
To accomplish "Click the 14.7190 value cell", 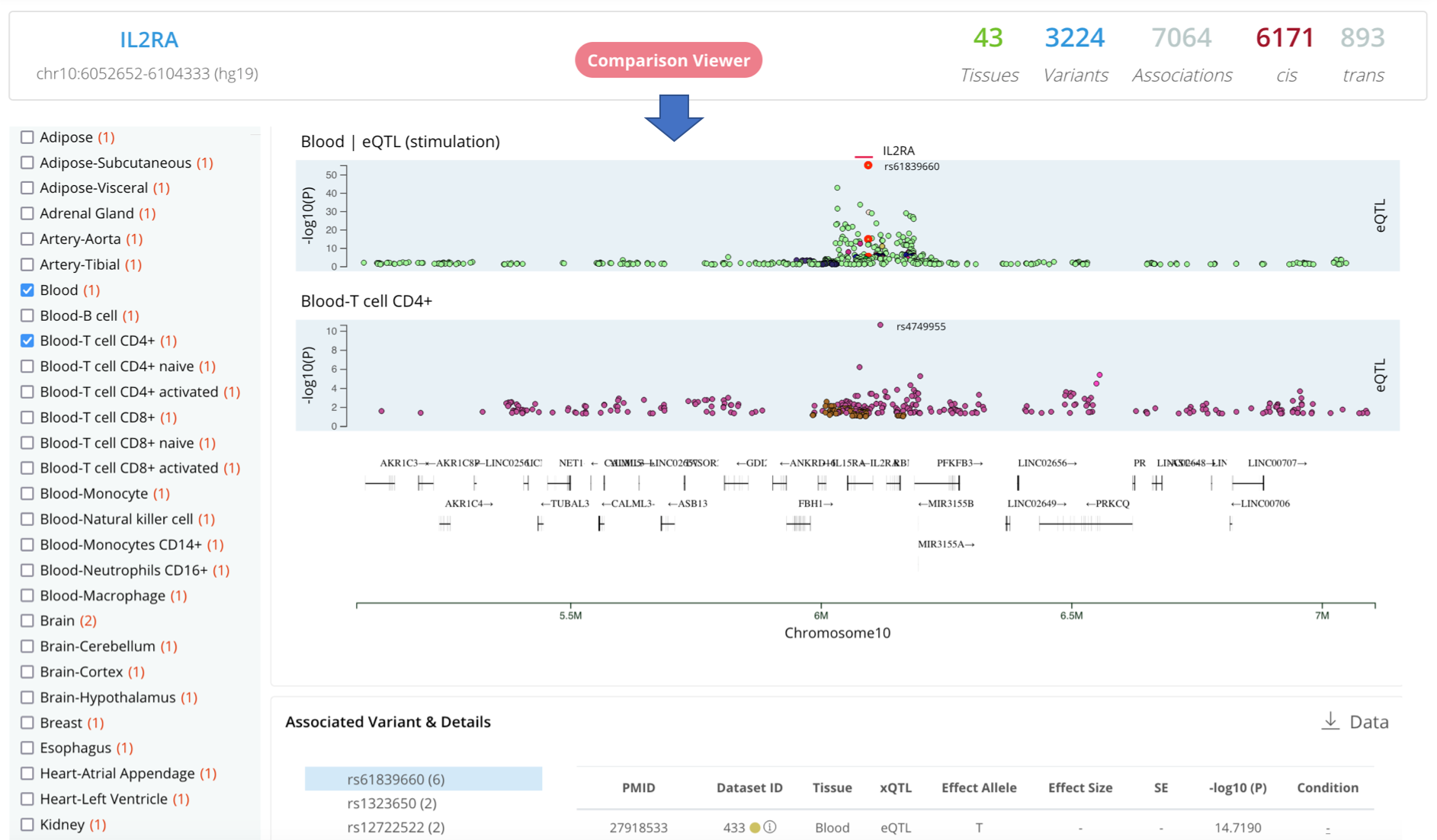I will click(1238, 828).
